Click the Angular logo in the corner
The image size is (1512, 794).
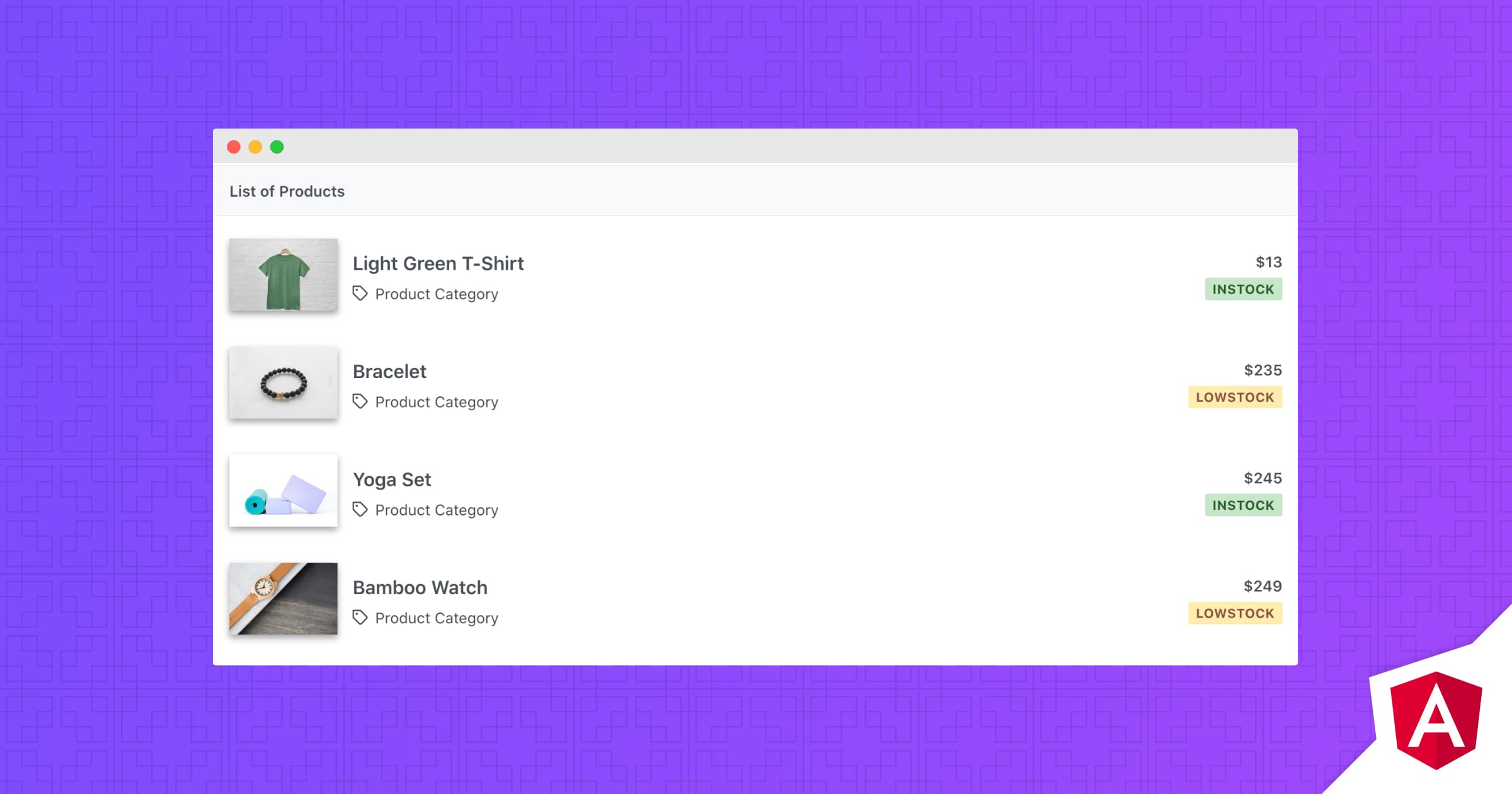(x=1436, y=720)
